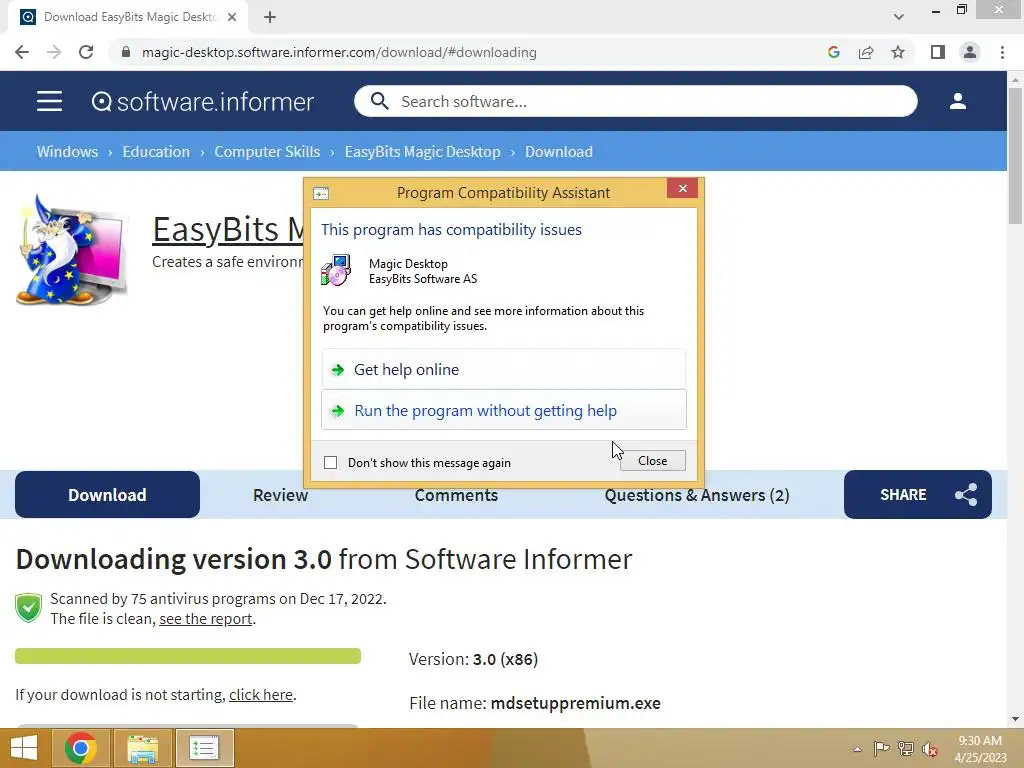
Task: Click the green antivirus shield icon
Action: pyautogui.click(x=28, y=607)
